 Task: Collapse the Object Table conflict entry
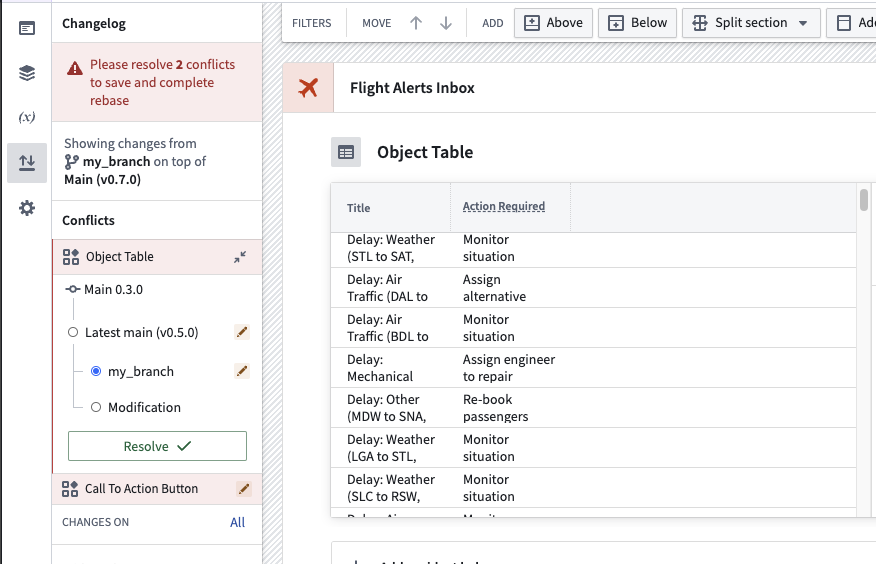(x=240, y=257)
